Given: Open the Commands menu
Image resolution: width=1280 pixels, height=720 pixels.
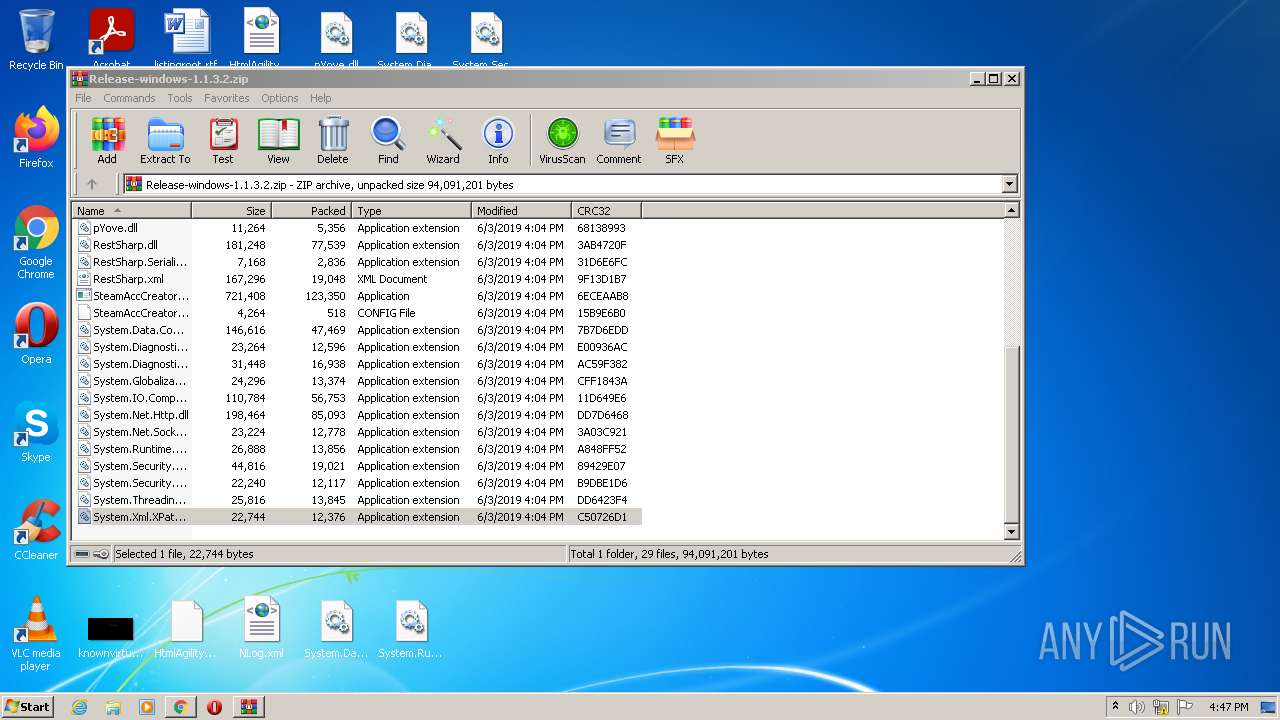Looking at the screenshot, I should pos(129,98).
